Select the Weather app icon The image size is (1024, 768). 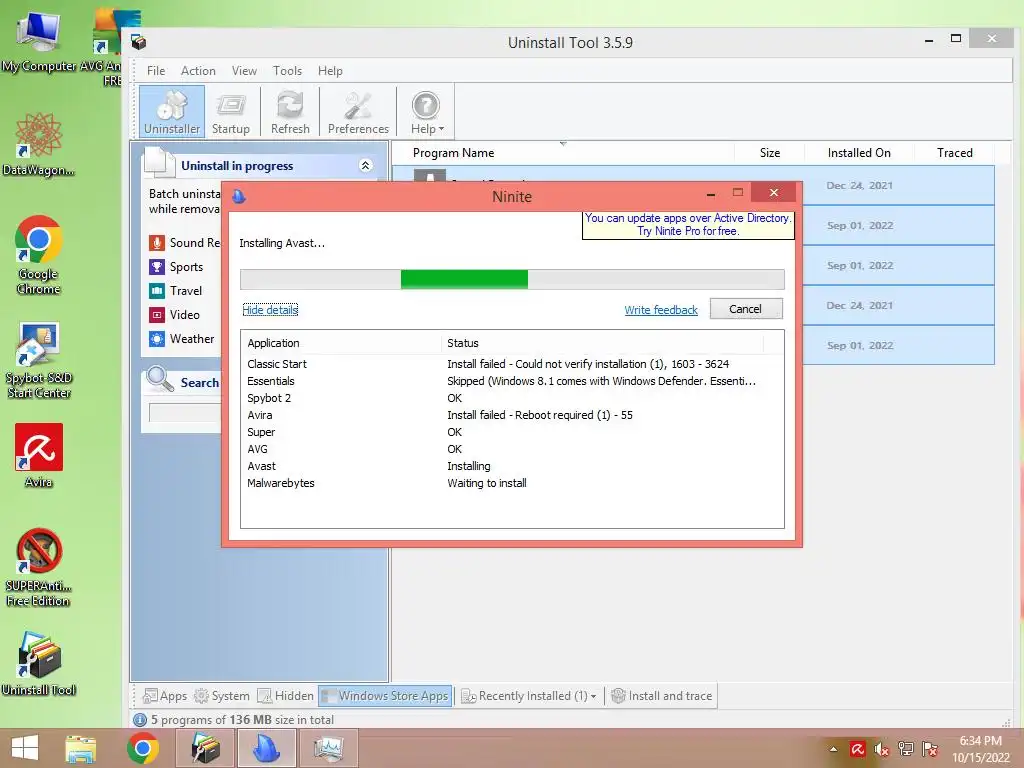coord(157,338)
